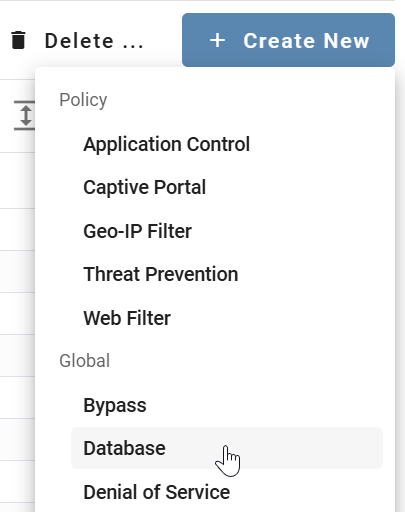Click the word Service in Denial of Service
The image size is (405, 512).
point(198,492)
